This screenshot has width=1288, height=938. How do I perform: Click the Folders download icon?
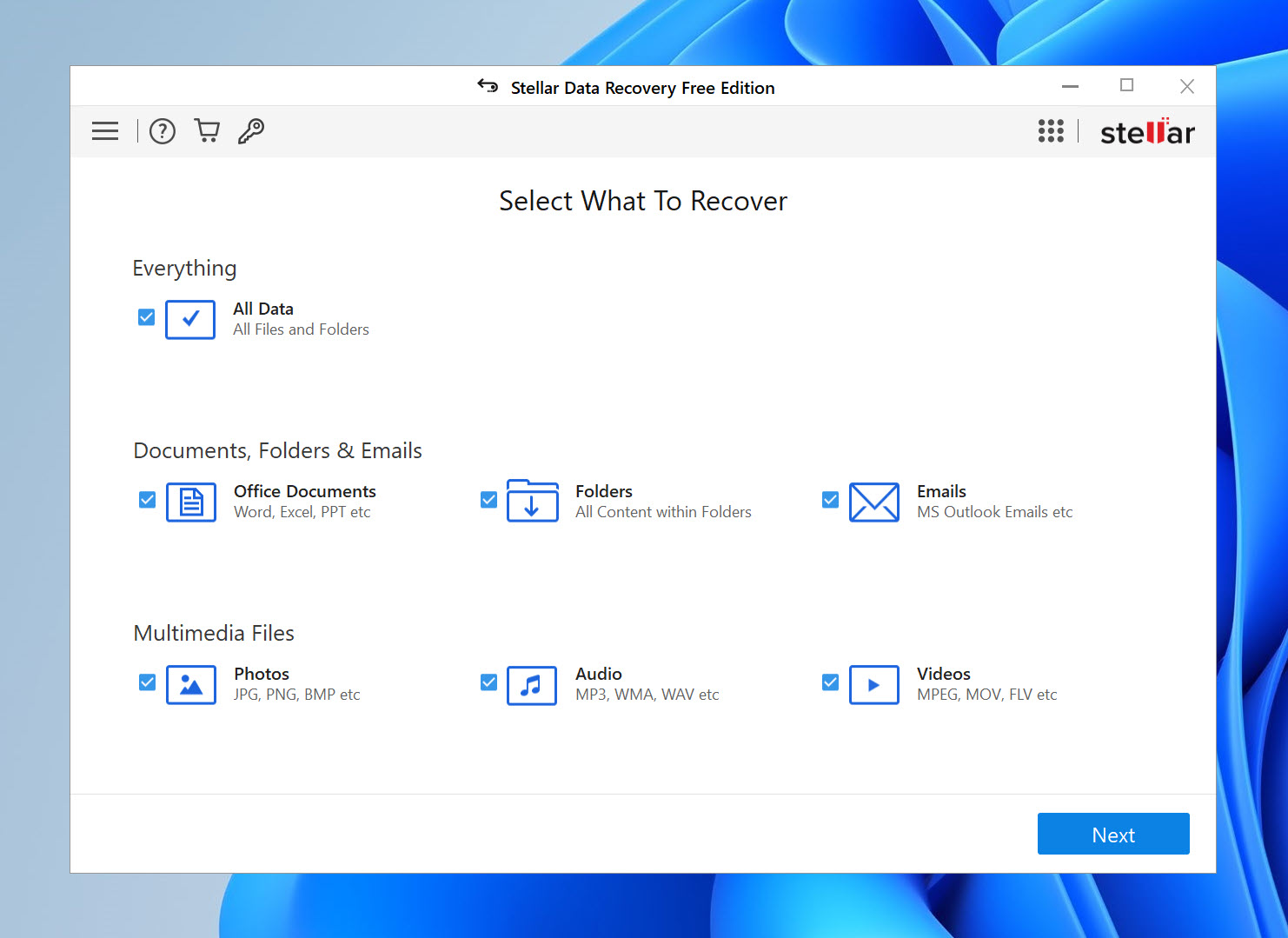[533, 501]
